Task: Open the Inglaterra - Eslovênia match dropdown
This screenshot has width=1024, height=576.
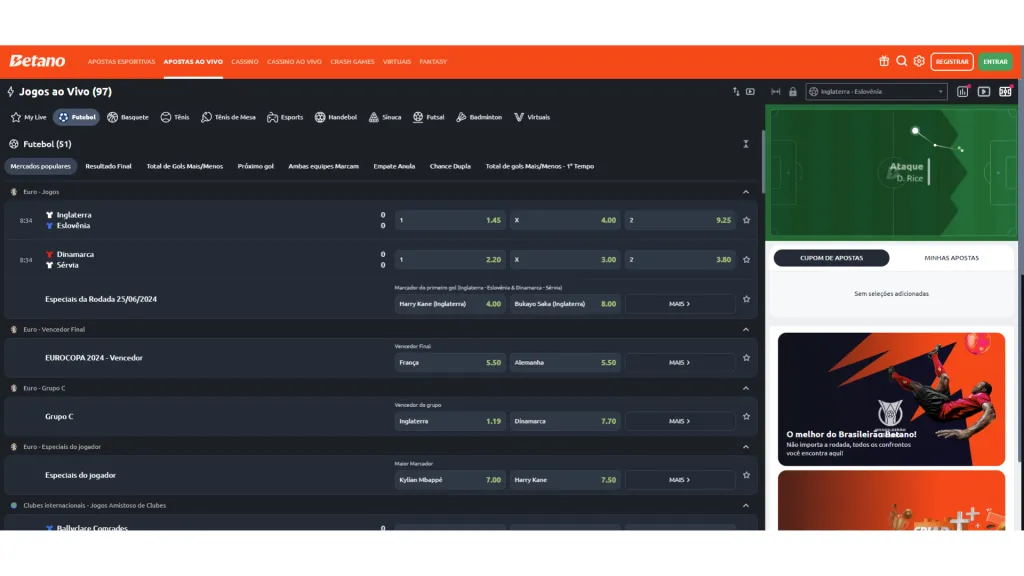Action: pyautogui.click(x=876, y=91)
